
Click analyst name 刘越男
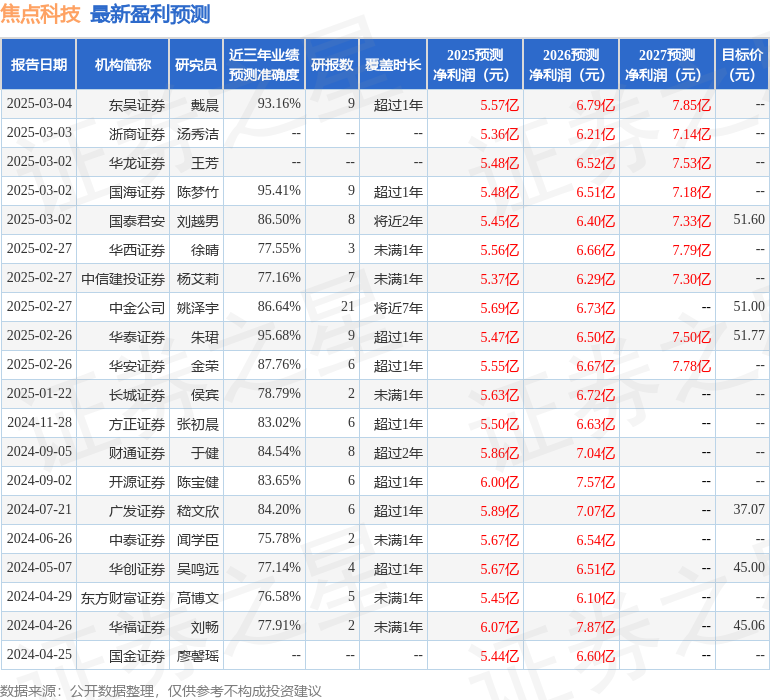(x=198, y=221)
